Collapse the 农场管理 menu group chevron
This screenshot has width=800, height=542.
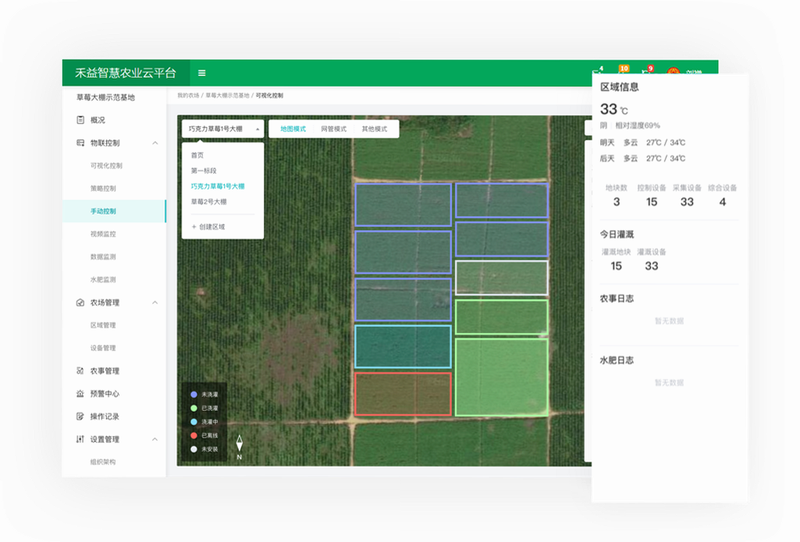[x=155, y=303]
